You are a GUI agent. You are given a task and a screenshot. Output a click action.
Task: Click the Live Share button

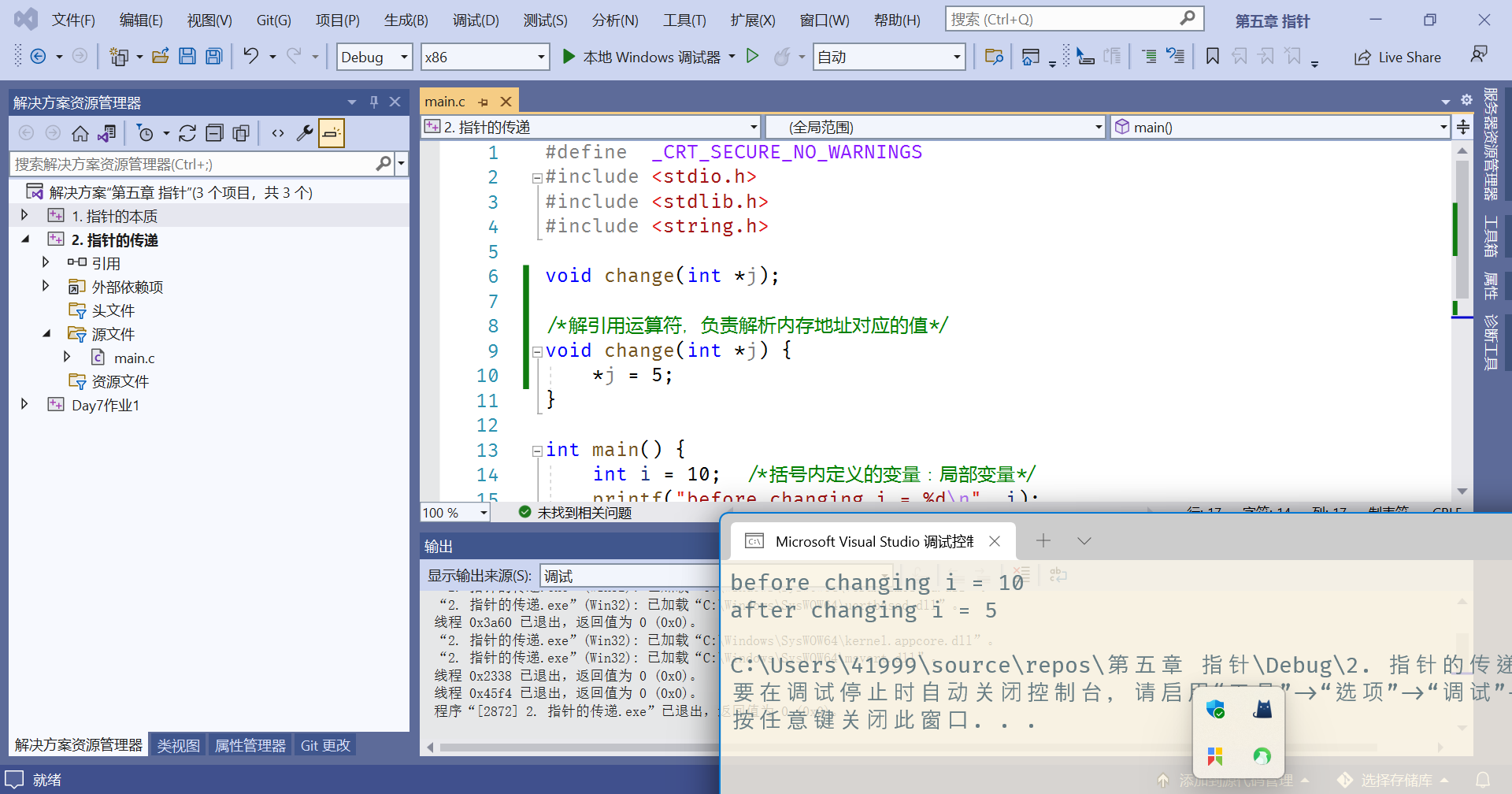[x=1398, y=57]
